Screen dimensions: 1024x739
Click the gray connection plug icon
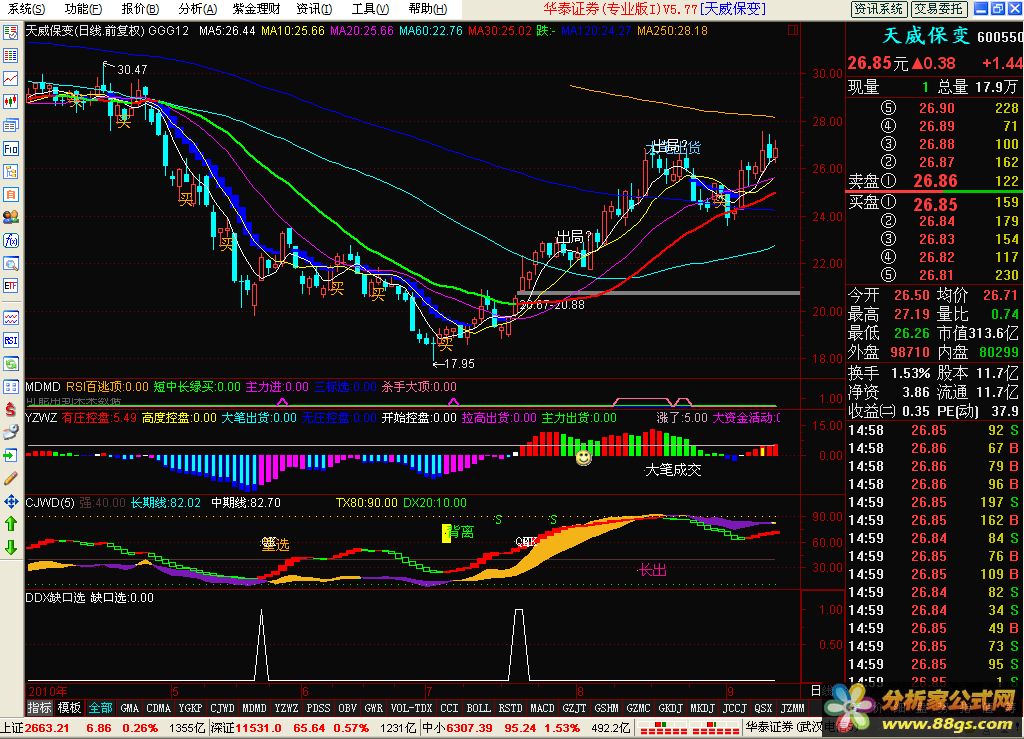[10, 432]
